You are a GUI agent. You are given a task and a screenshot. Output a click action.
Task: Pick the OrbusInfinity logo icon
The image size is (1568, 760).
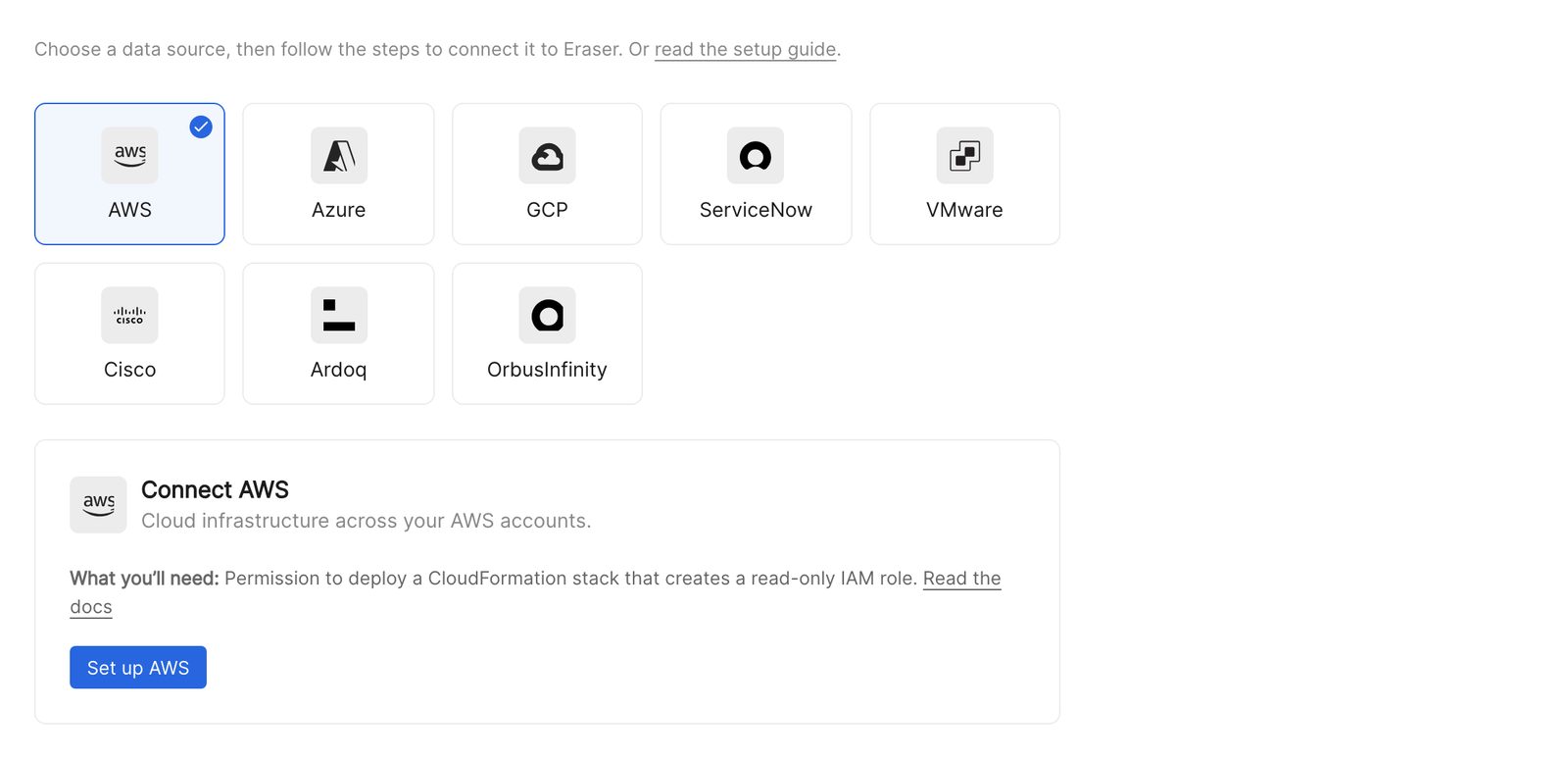click(x=547, y=315)
